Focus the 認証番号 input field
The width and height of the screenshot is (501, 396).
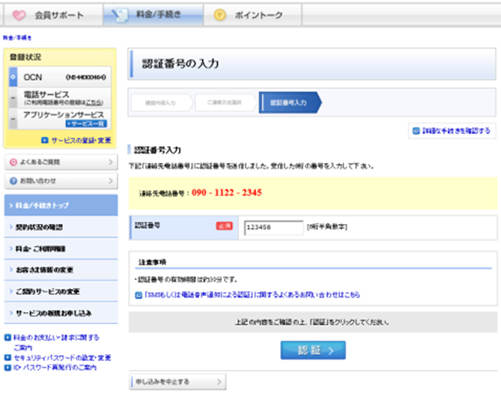274,227
